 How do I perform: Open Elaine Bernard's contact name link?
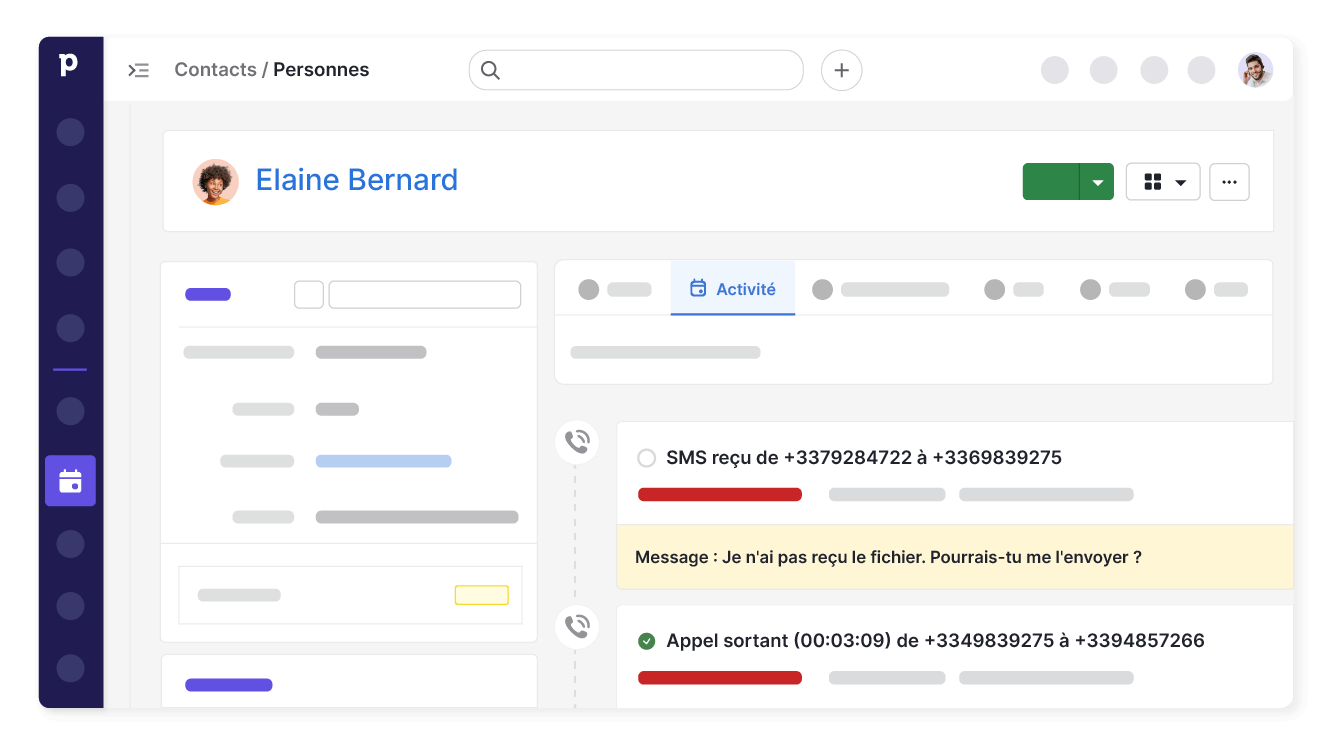[357, 180]
